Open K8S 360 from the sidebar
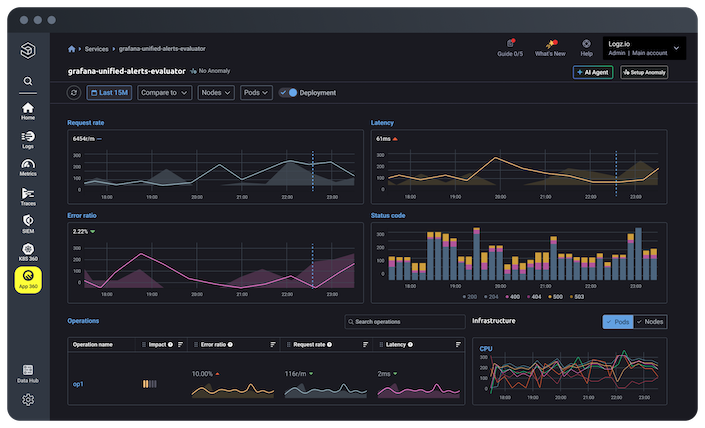 tap(28, 252)
